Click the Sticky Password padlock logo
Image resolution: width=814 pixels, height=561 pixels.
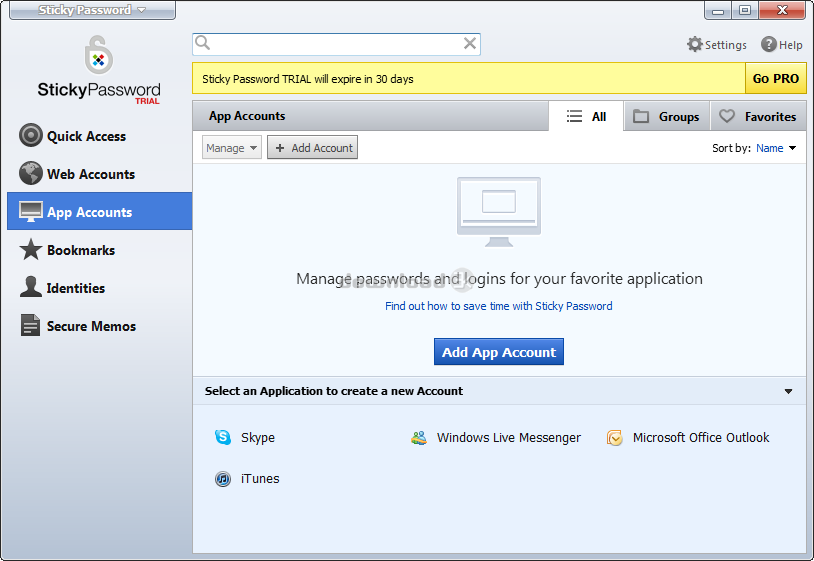(99, 54)
